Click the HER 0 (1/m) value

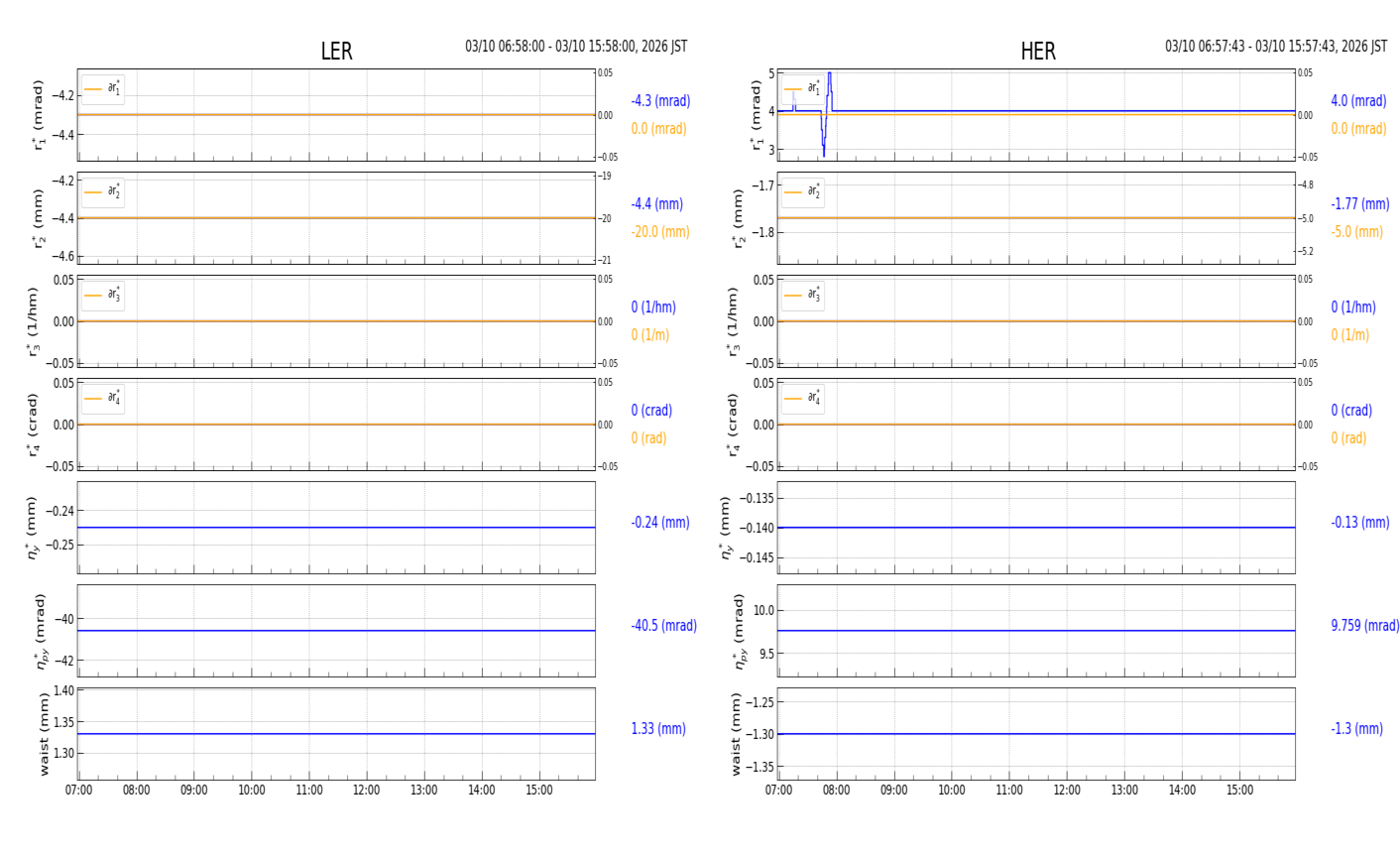click(1349, 335)
